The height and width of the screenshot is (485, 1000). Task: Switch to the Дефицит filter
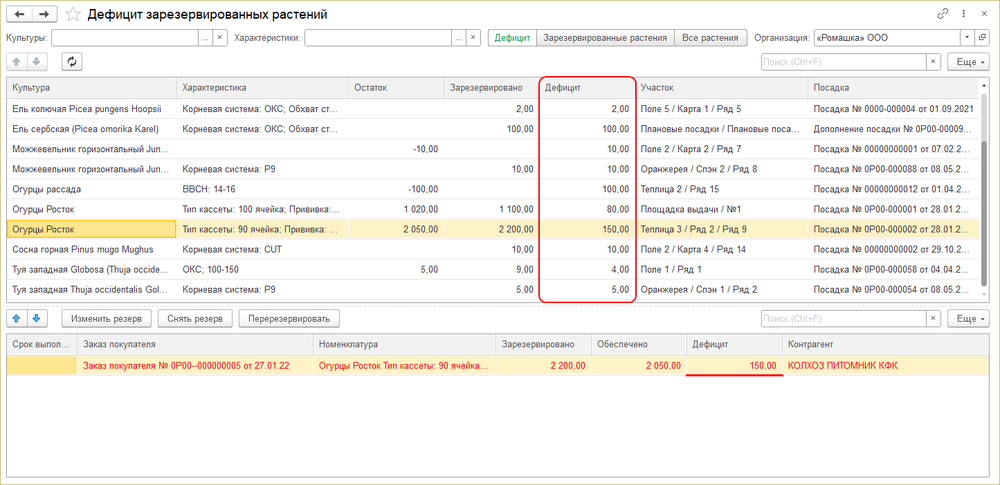pos(512,38)
